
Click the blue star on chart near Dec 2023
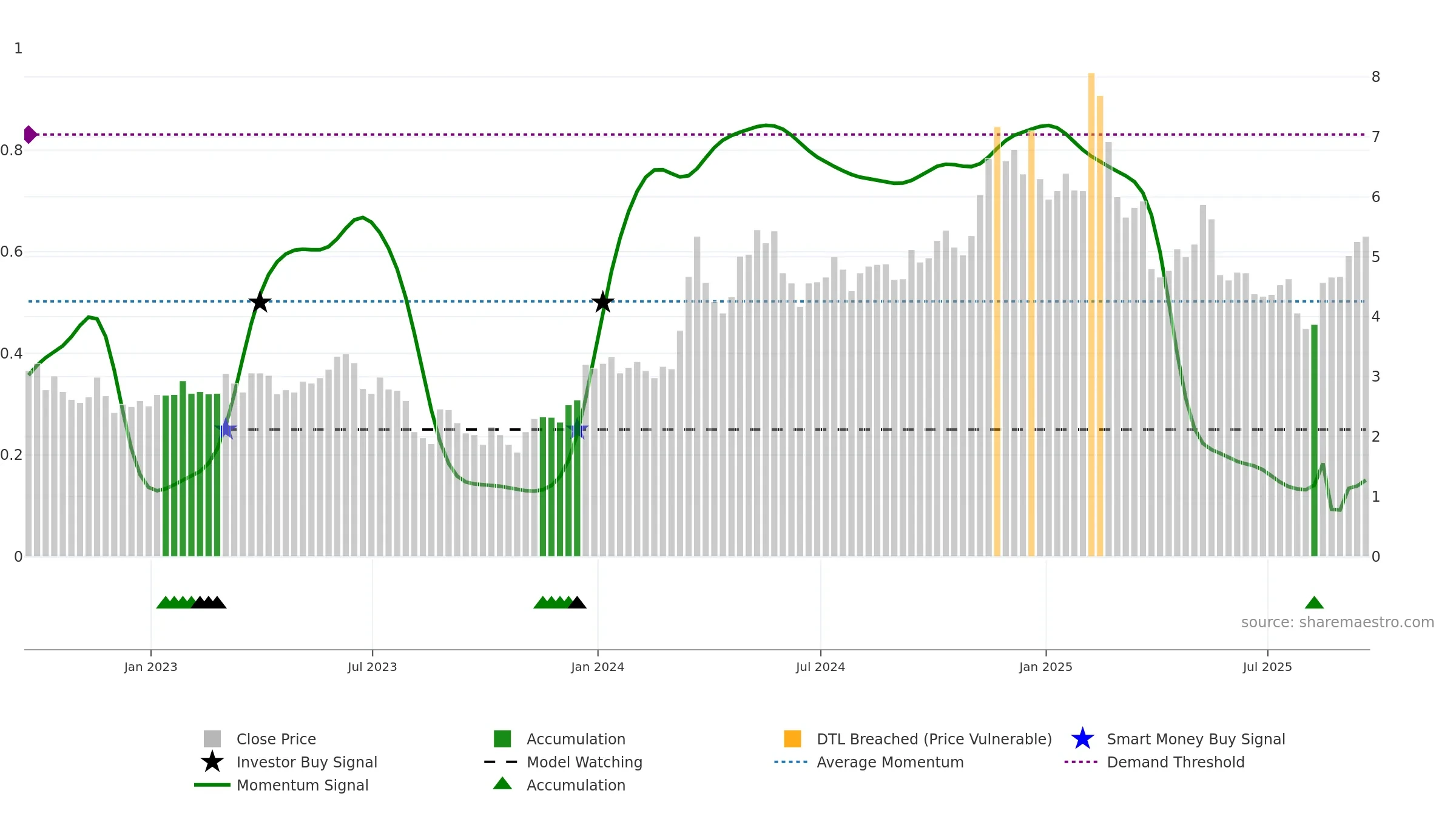[x=577, y=430]
